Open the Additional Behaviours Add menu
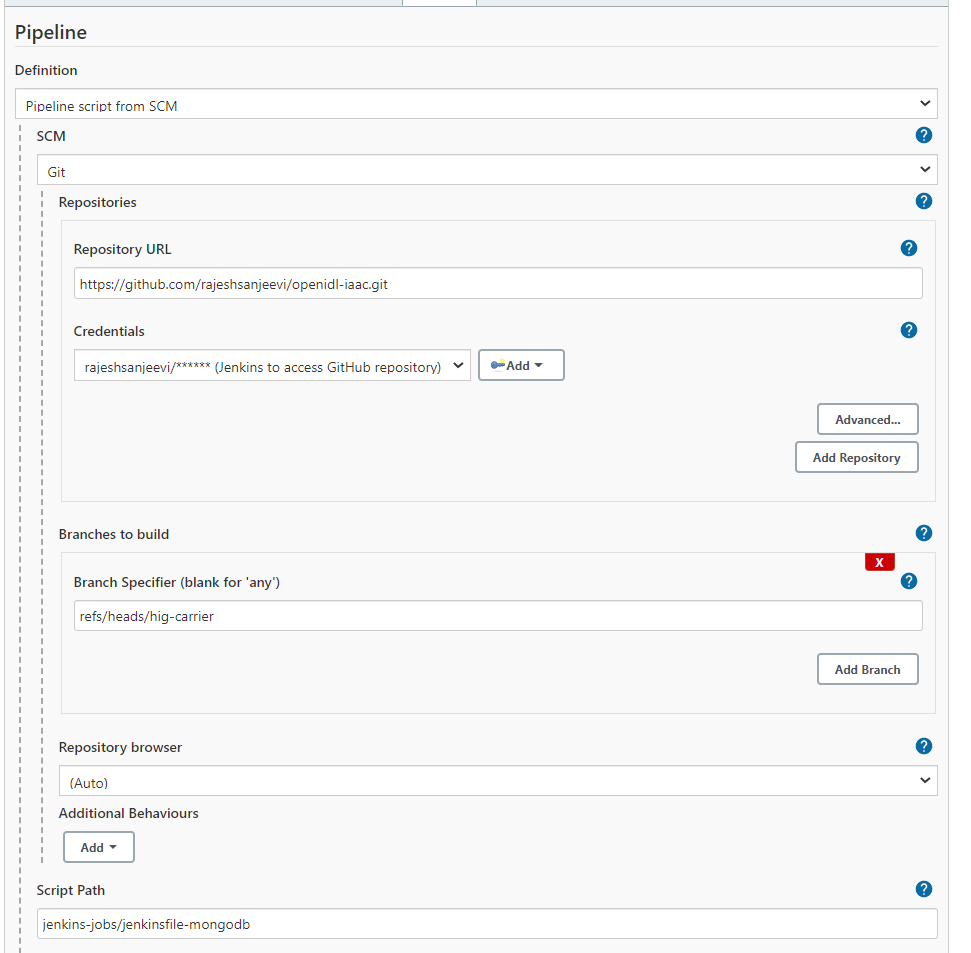Screen dimensions: 971x953 click(98, 848)
